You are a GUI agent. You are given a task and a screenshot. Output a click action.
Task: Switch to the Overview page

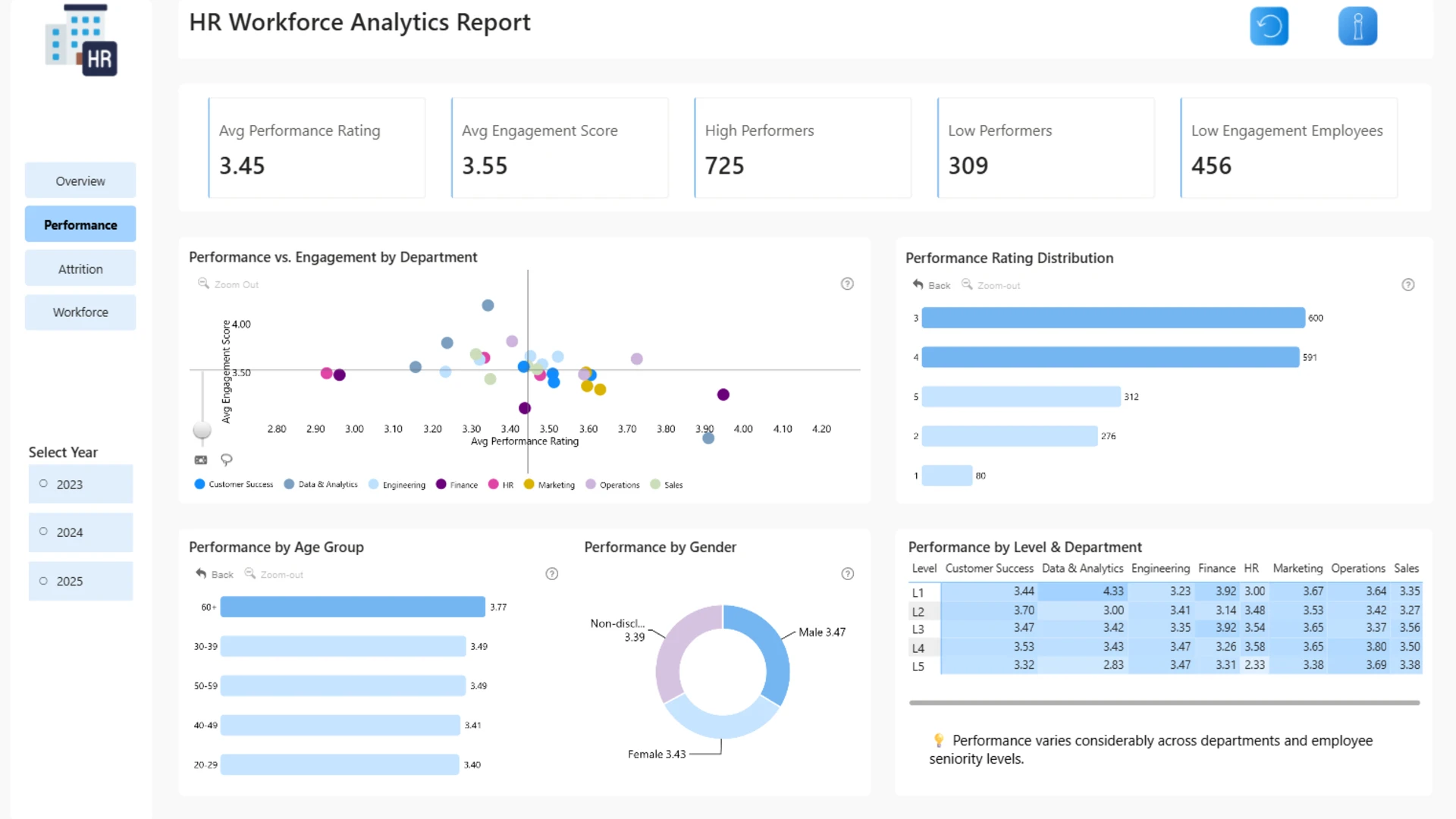click(x=80, y=180)
